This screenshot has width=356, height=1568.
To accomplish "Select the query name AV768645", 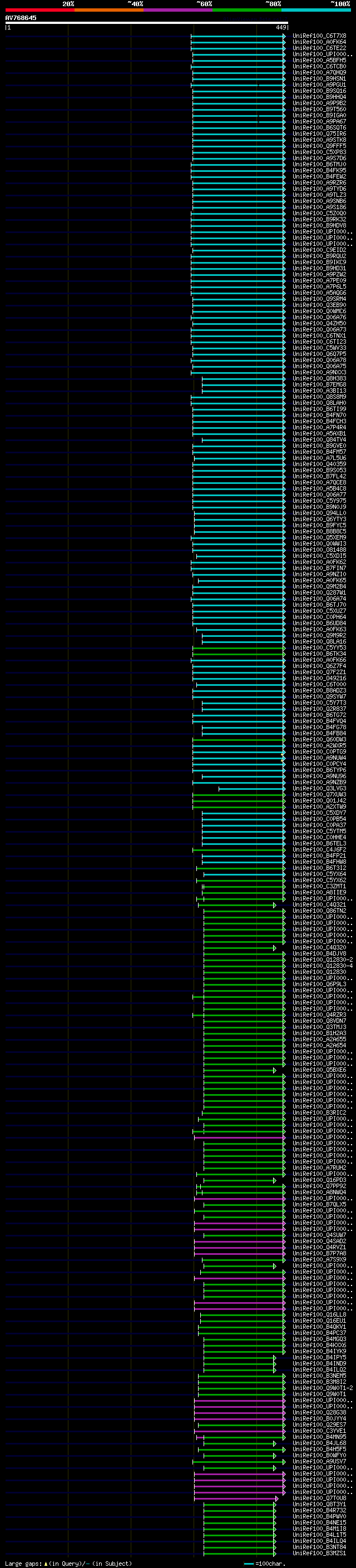I will [21, 18].
